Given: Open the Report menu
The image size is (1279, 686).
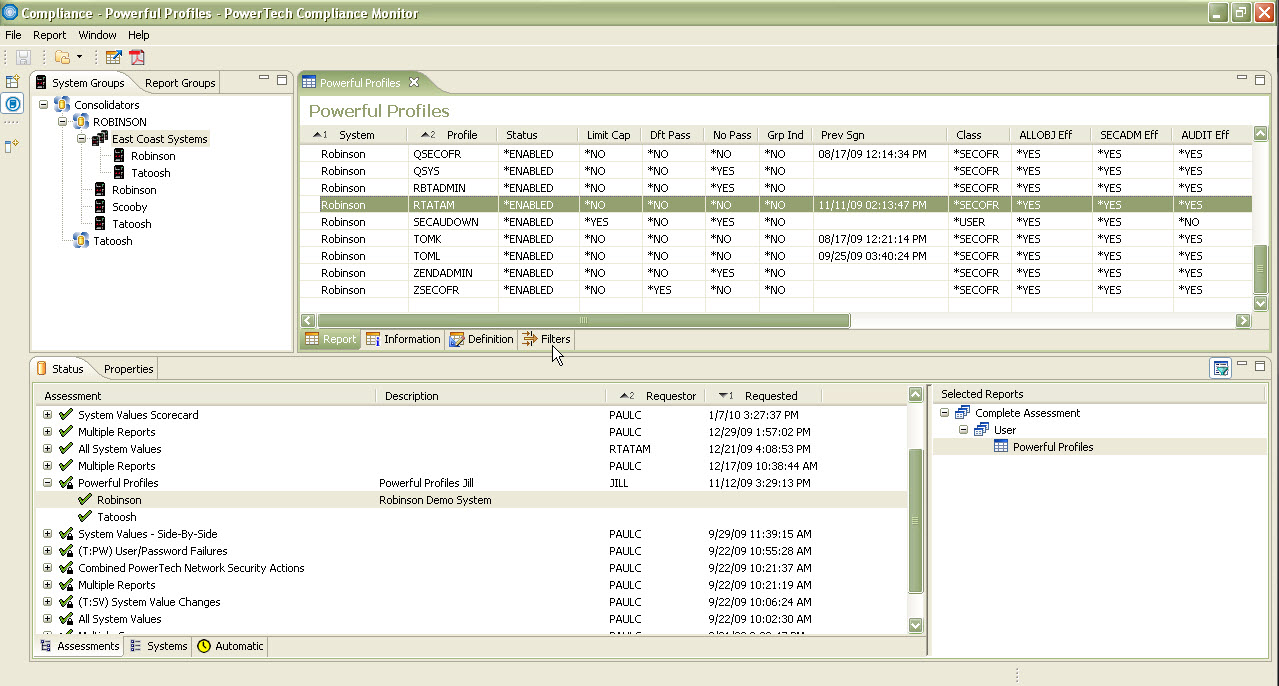Looking at the screenshot, I should click(x=50, y=35).
